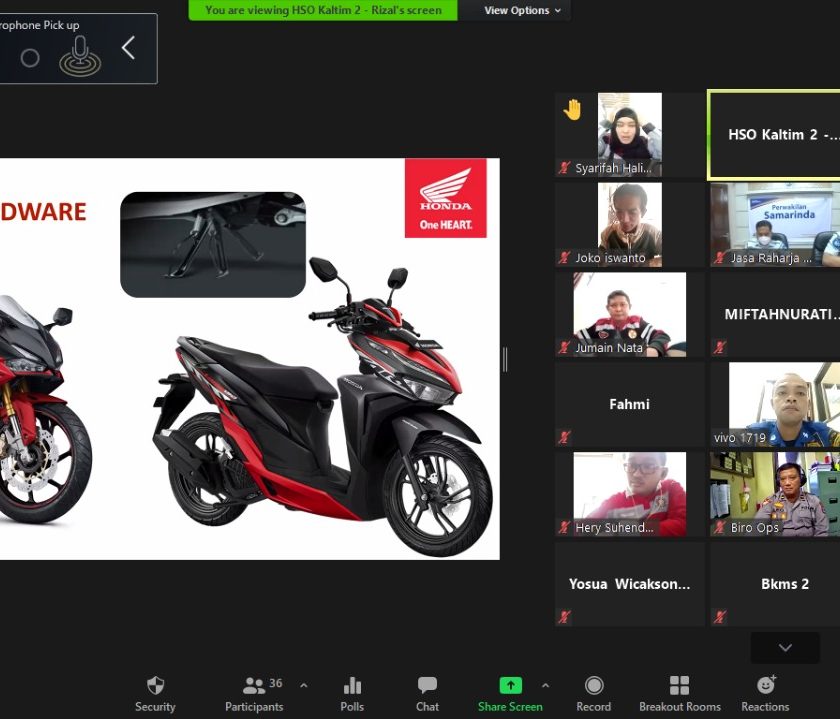This screenshot has height=719, width=840.
Task: Click the screen-share status banner for Rizal's screen
Action: point(323,10)
